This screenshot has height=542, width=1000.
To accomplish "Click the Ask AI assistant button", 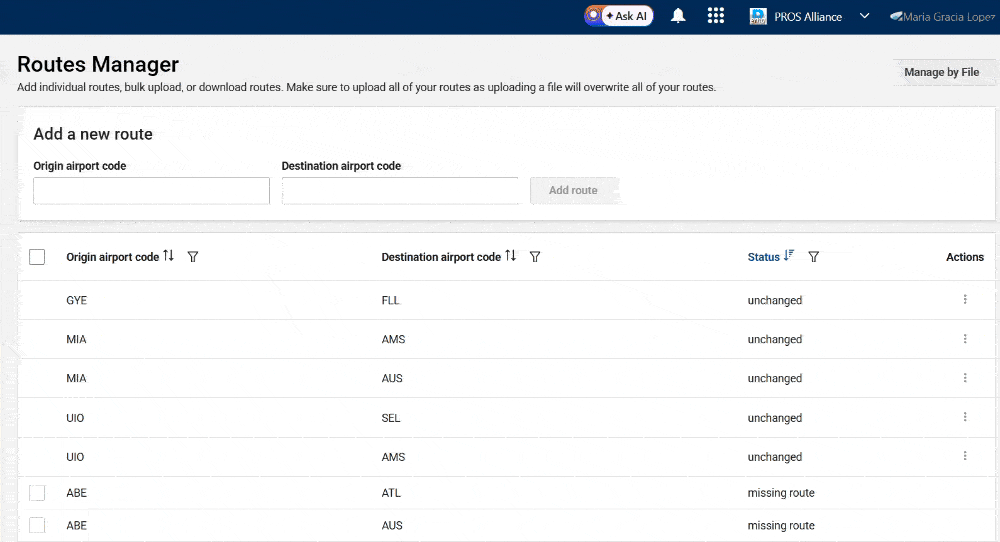I will (626, 16).
